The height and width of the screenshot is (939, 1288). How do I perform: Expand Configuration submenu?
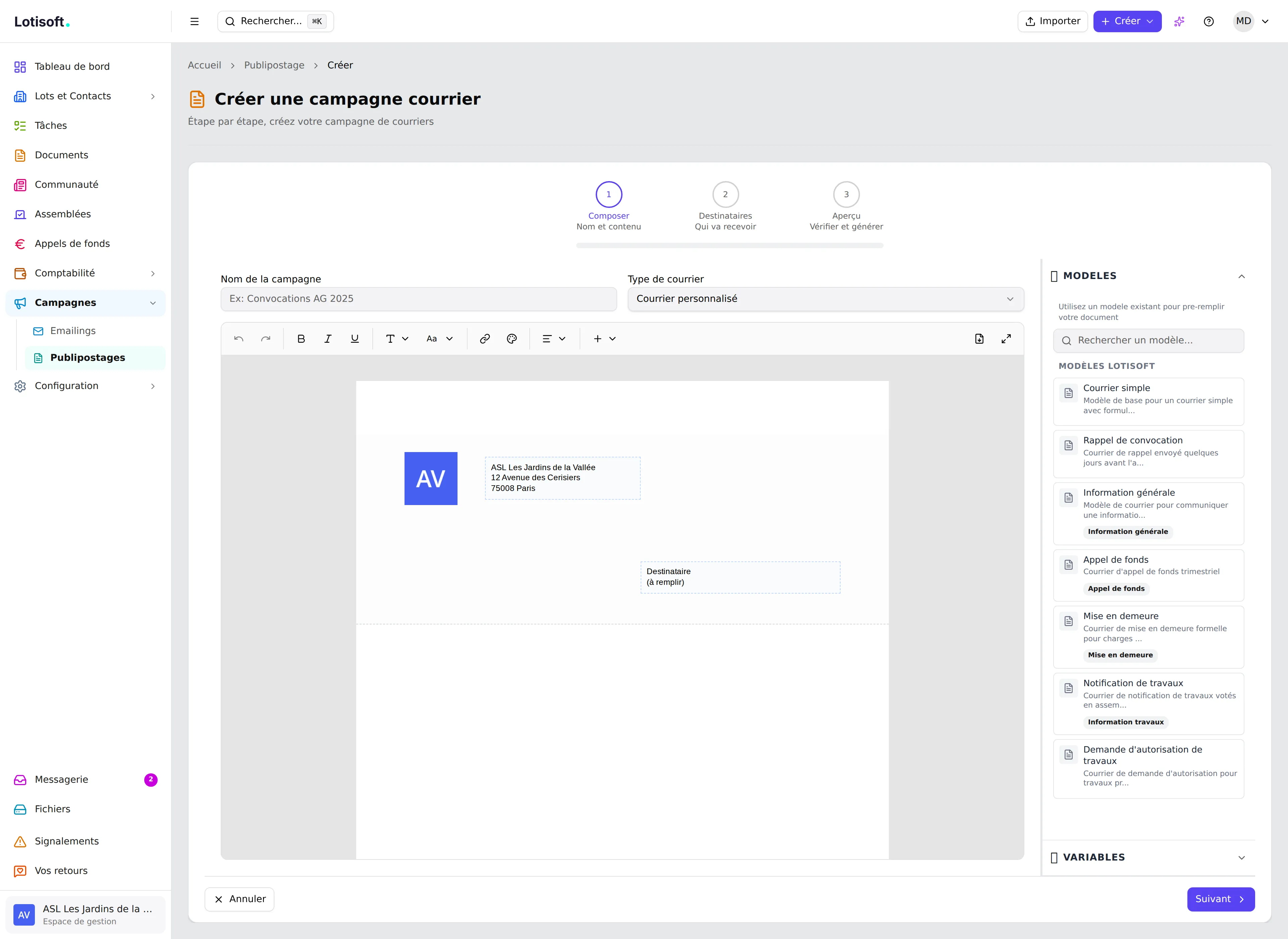[85, 386]
